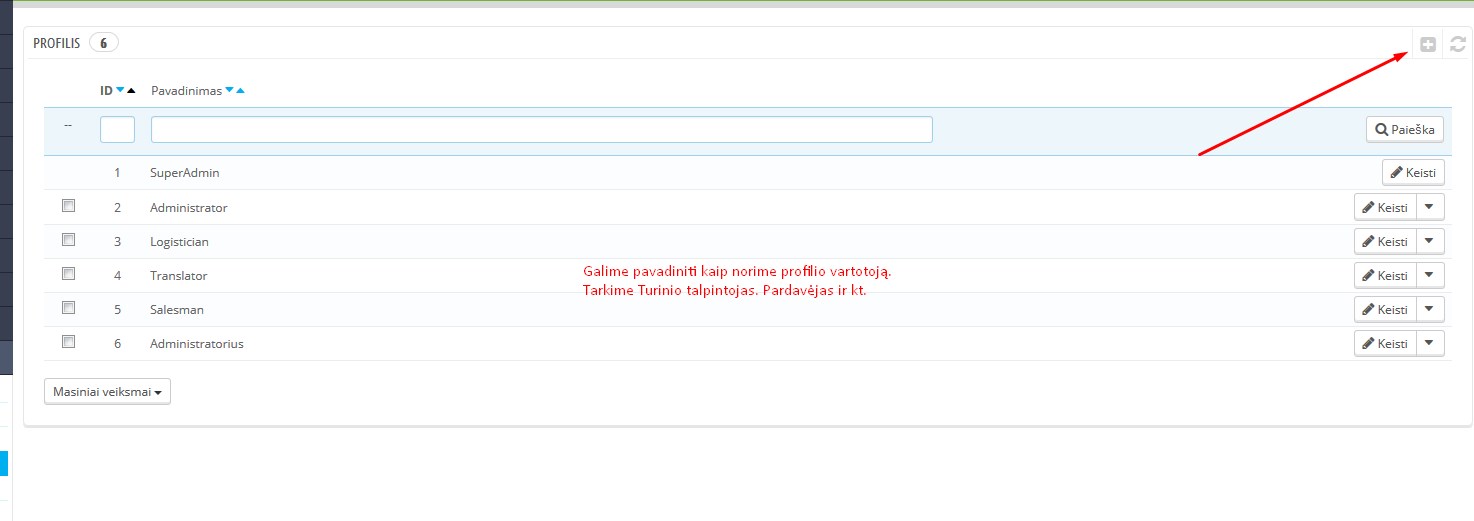
Task: Click the Salesman name cell
Action: pos(177,310)
